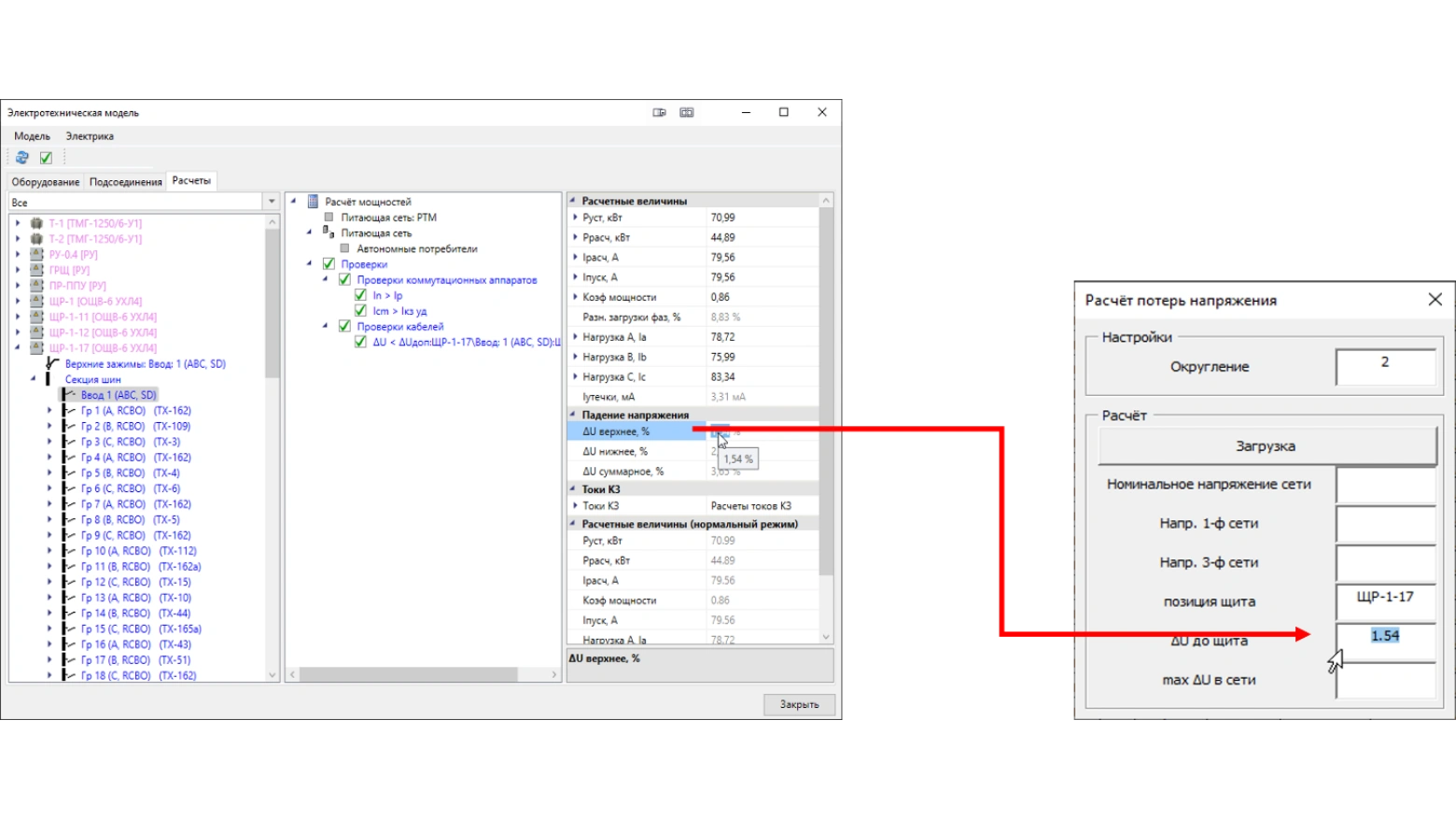Screen dimensions: 1456x819
Task: Open the Электрика menu
Action: click(x=90, y=136)
